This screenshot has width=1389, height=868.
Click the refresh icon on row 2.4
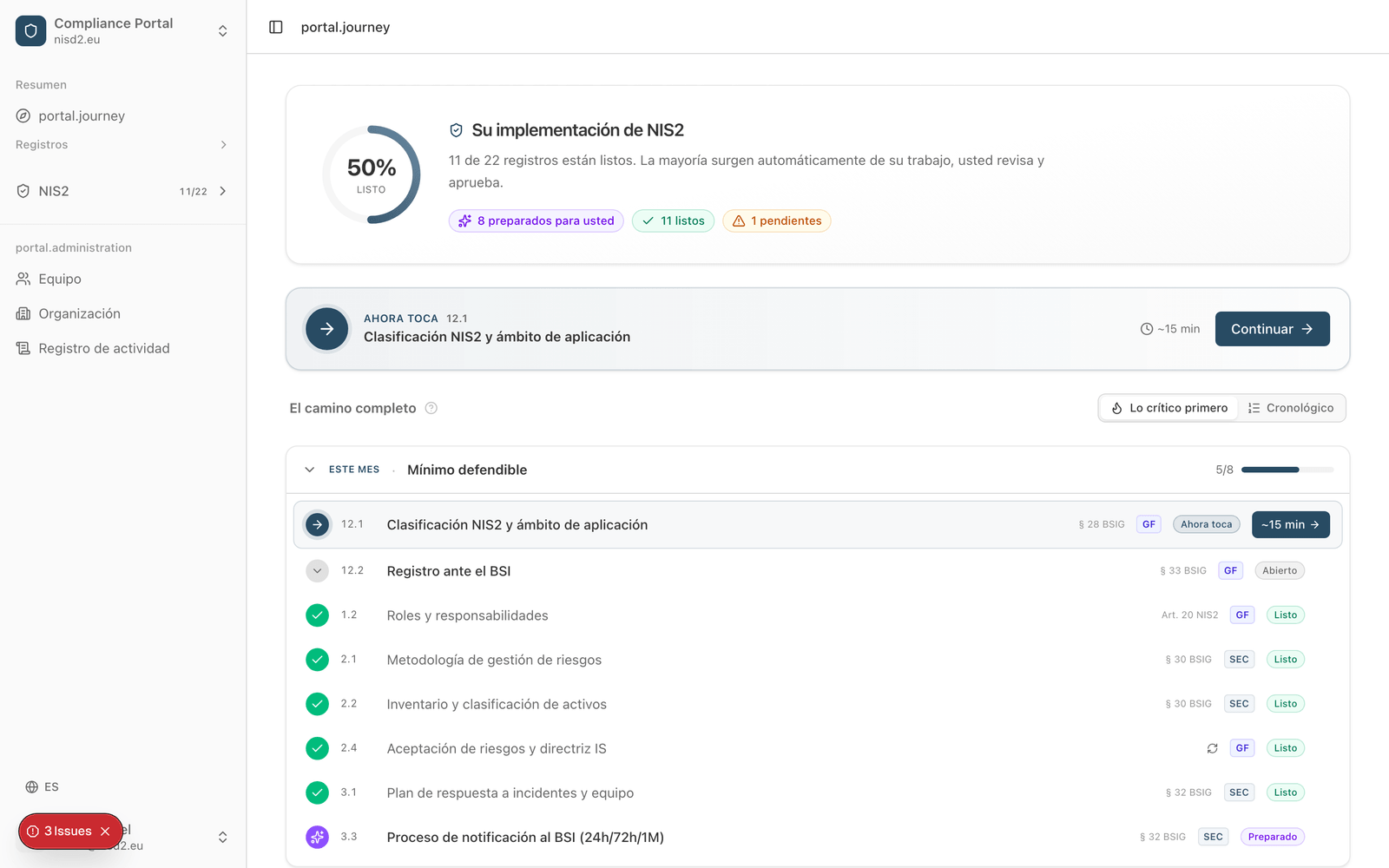tap(1213, 748)
